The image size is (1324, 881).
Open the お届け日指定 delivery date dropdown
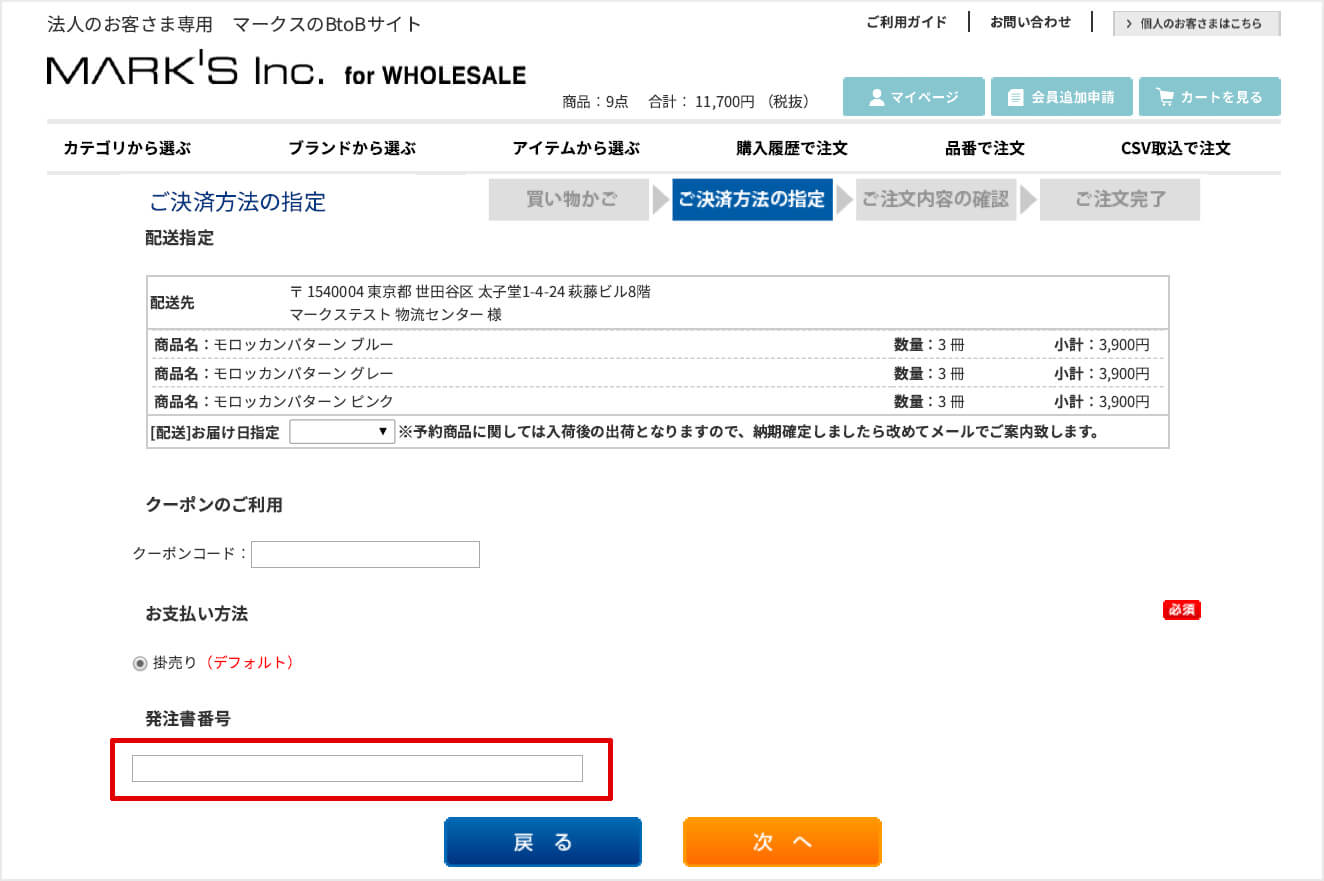click(342, 432)
